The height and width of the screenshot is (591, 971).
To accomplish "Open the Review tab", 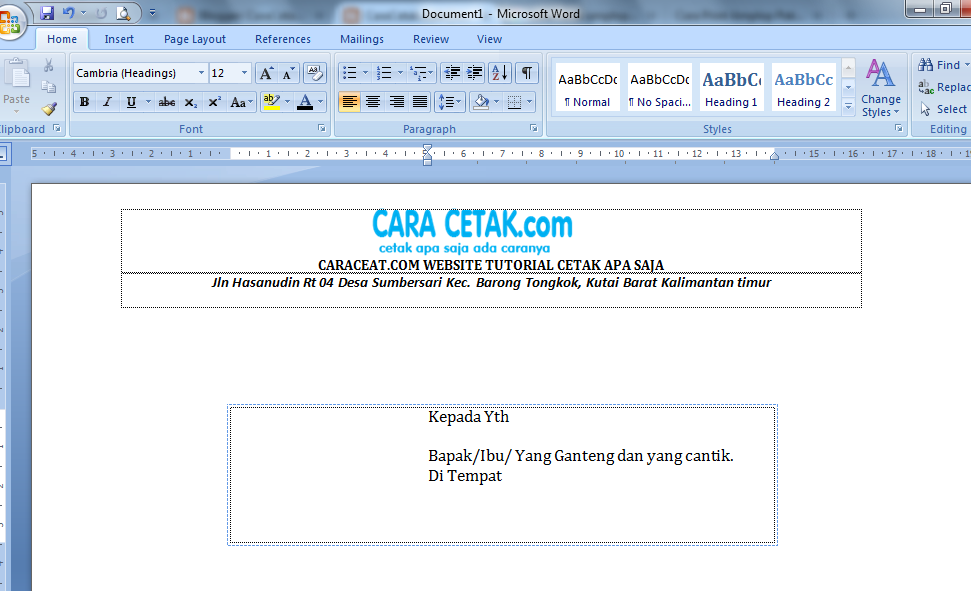I will [x=431, y=39].
